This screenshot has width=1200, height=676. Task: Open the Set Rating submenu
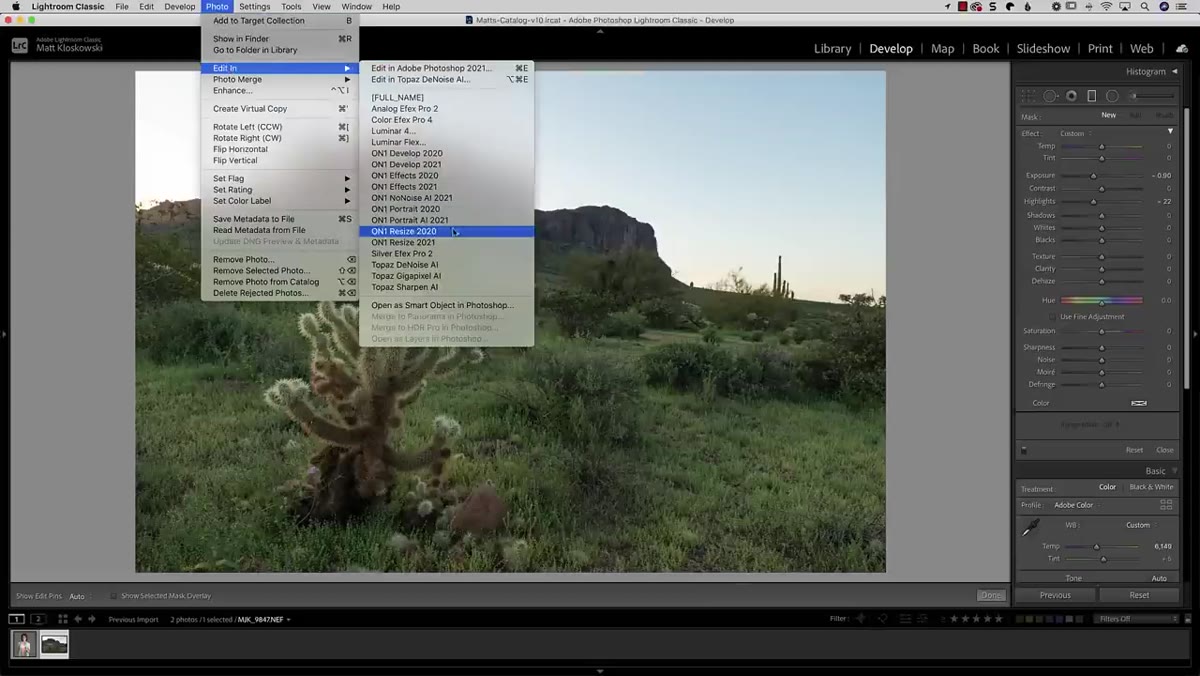point(280,190)
